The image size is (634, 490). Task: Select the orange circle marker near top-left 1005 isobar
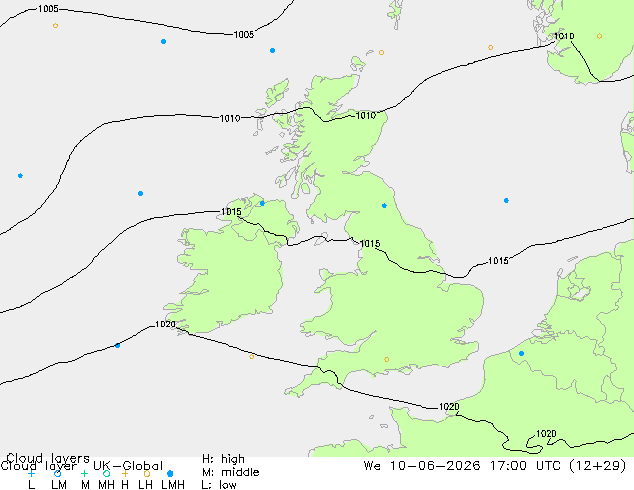tap(55, 26)
